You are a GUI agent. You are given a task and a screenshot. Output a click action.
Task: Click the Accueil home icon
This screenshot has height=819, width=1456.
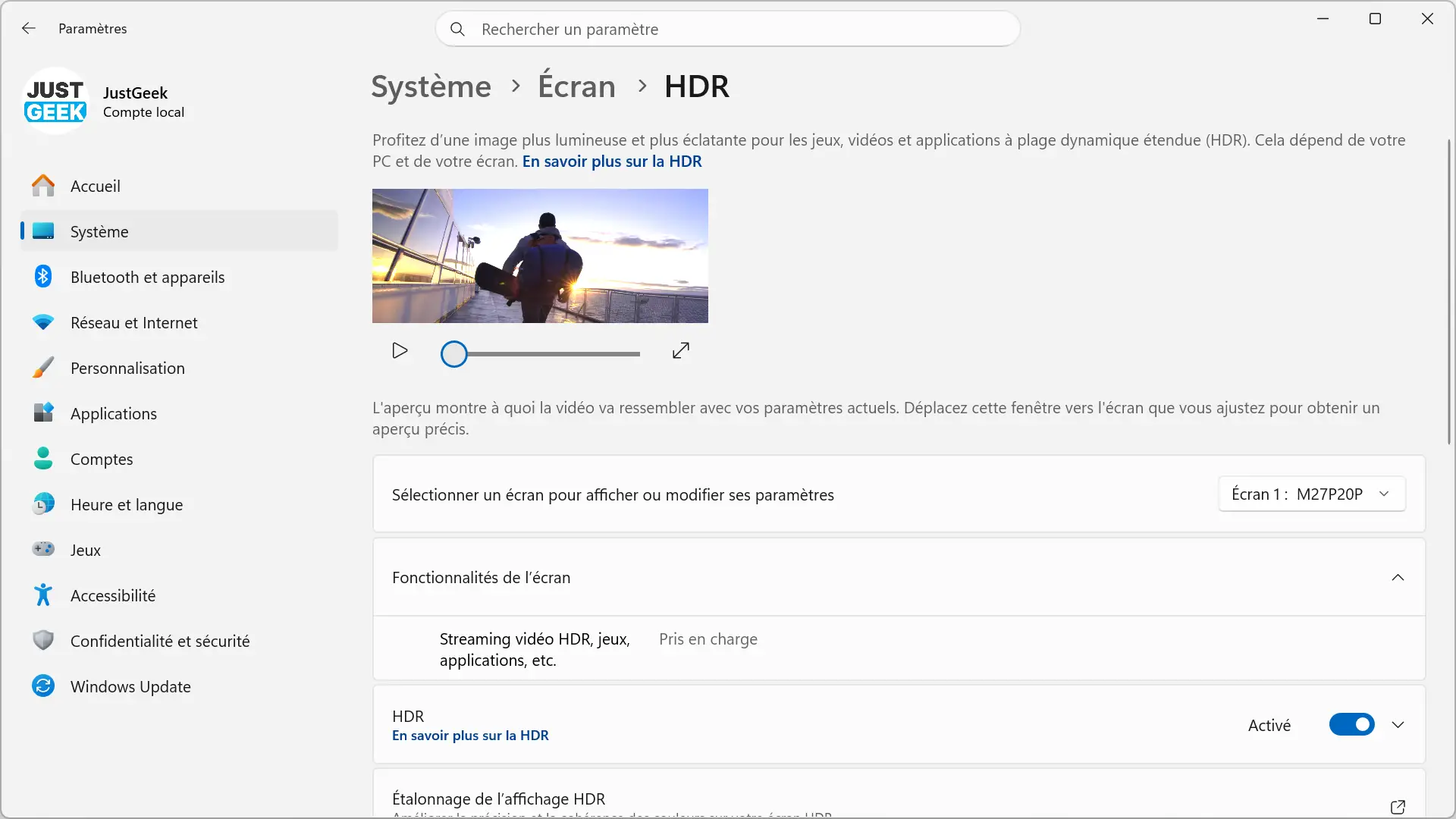point(43,186)
